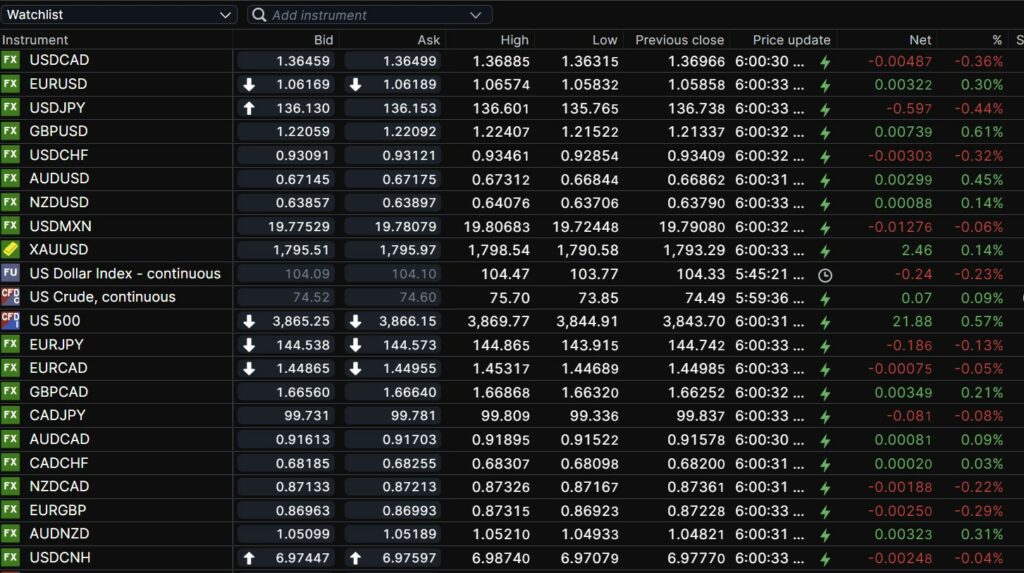Select the EURGBP instrument row
The height and width of the screenshot is (573, 1024).
pos(59,510)
